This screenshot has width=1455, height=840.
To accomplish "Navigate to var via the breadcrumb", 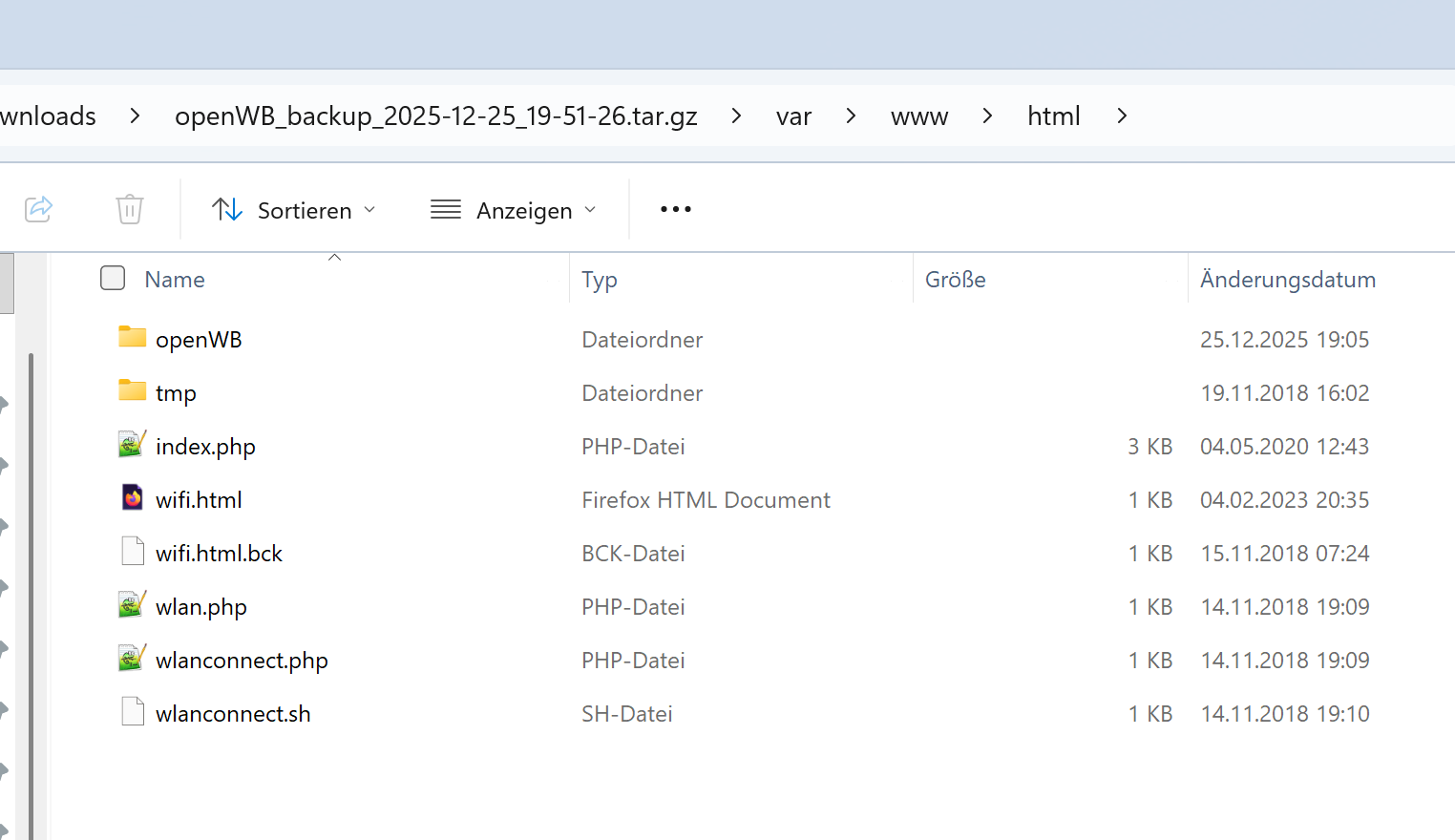I will point(793,115).
